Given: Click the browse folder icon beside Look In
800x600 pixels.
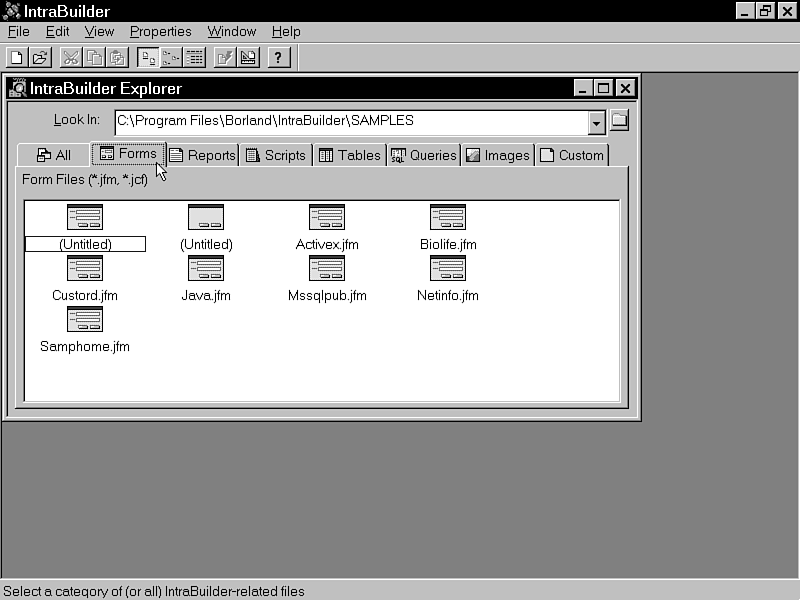Looking at the screenshot, I should pyautogui.click(x=619, y=121).
